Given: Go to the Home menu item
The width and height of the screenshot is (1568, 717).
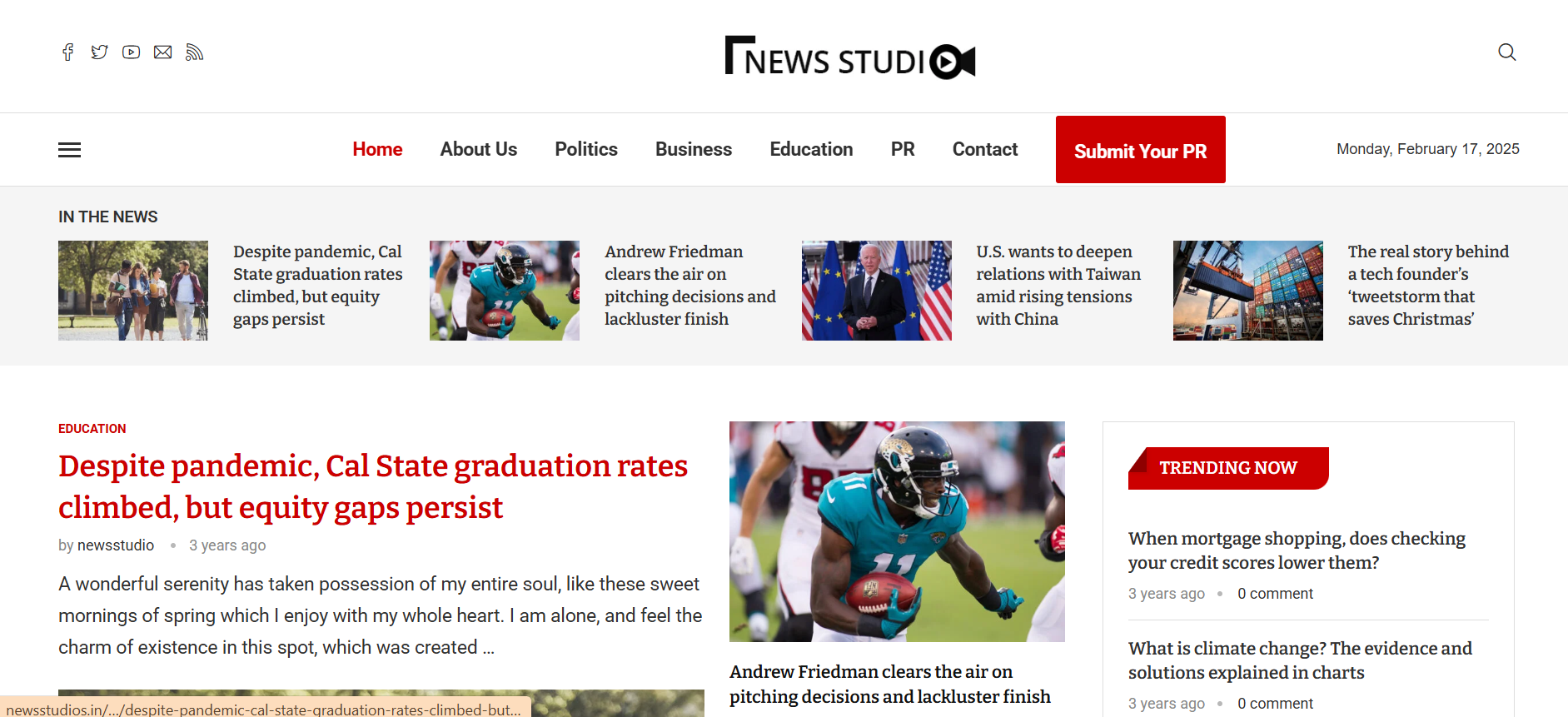Looking at the screenshot, I should tap(377, 150).
